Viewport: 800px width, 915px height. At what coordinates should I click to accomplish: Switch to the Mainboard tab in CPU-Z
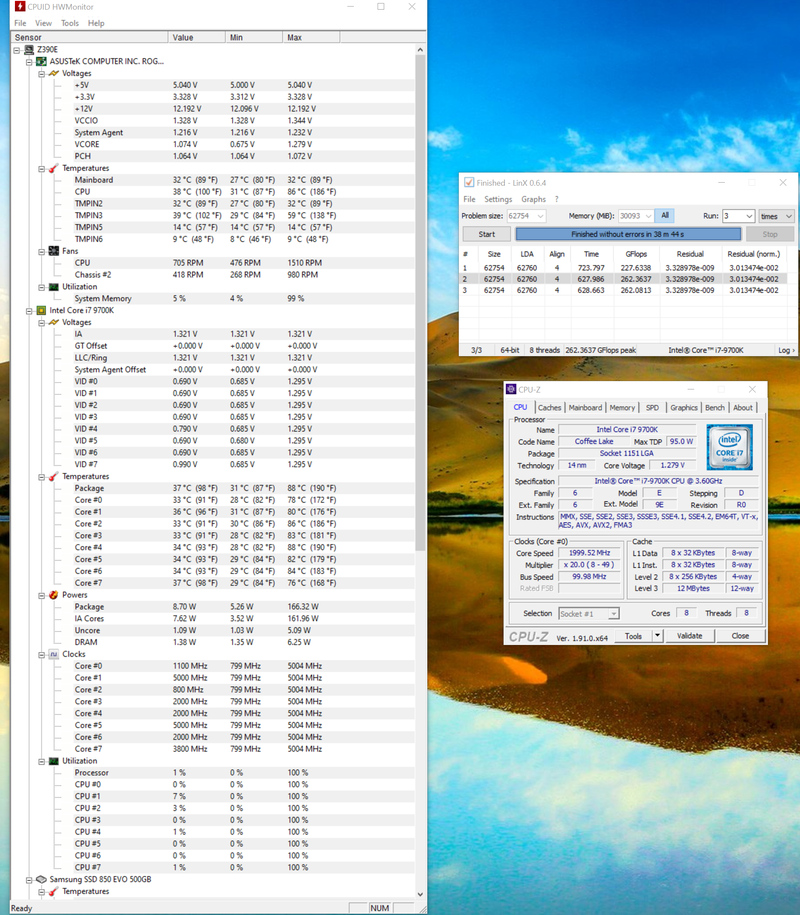coord(585,407)
